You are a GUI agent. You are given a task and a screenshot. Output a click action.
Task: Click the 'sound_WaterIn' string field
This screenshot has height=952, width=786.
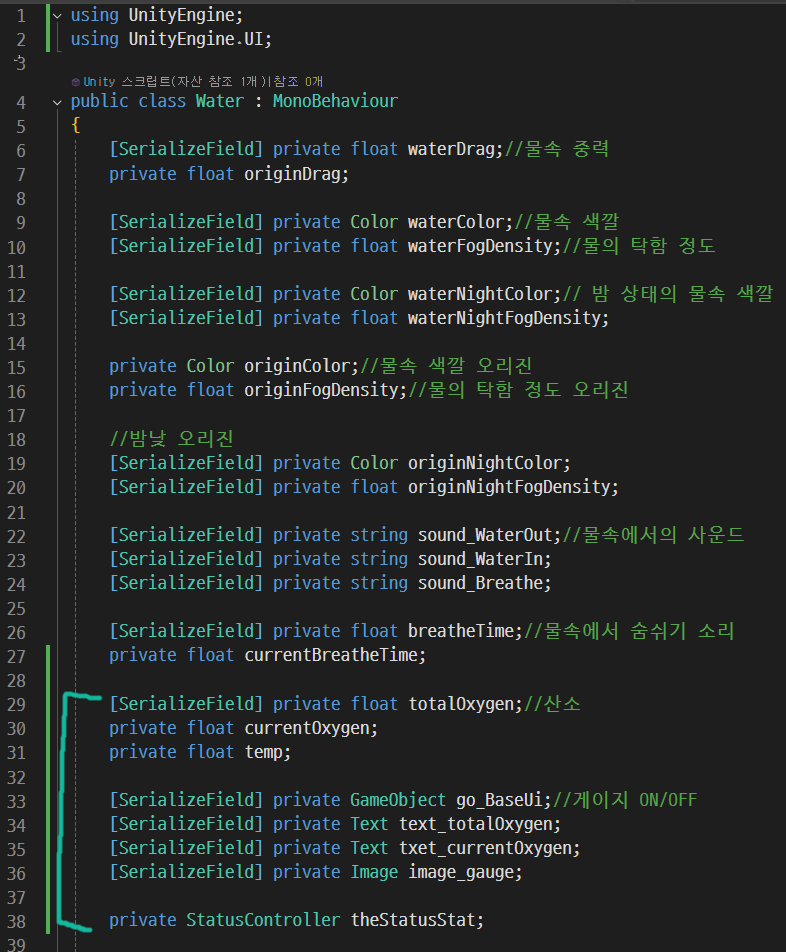click(480, 559)
